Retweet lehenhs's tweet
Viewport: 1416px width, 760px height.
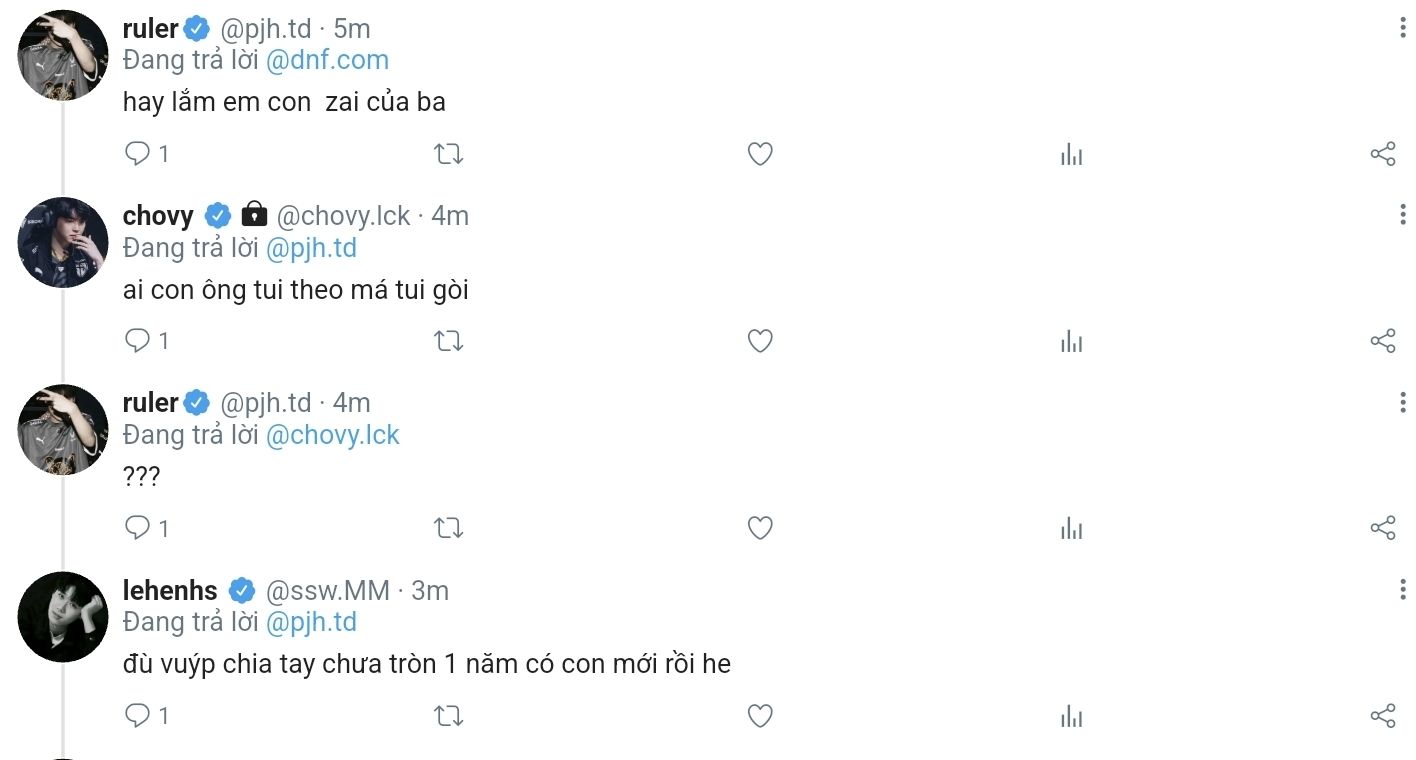[x=449, y=716]
